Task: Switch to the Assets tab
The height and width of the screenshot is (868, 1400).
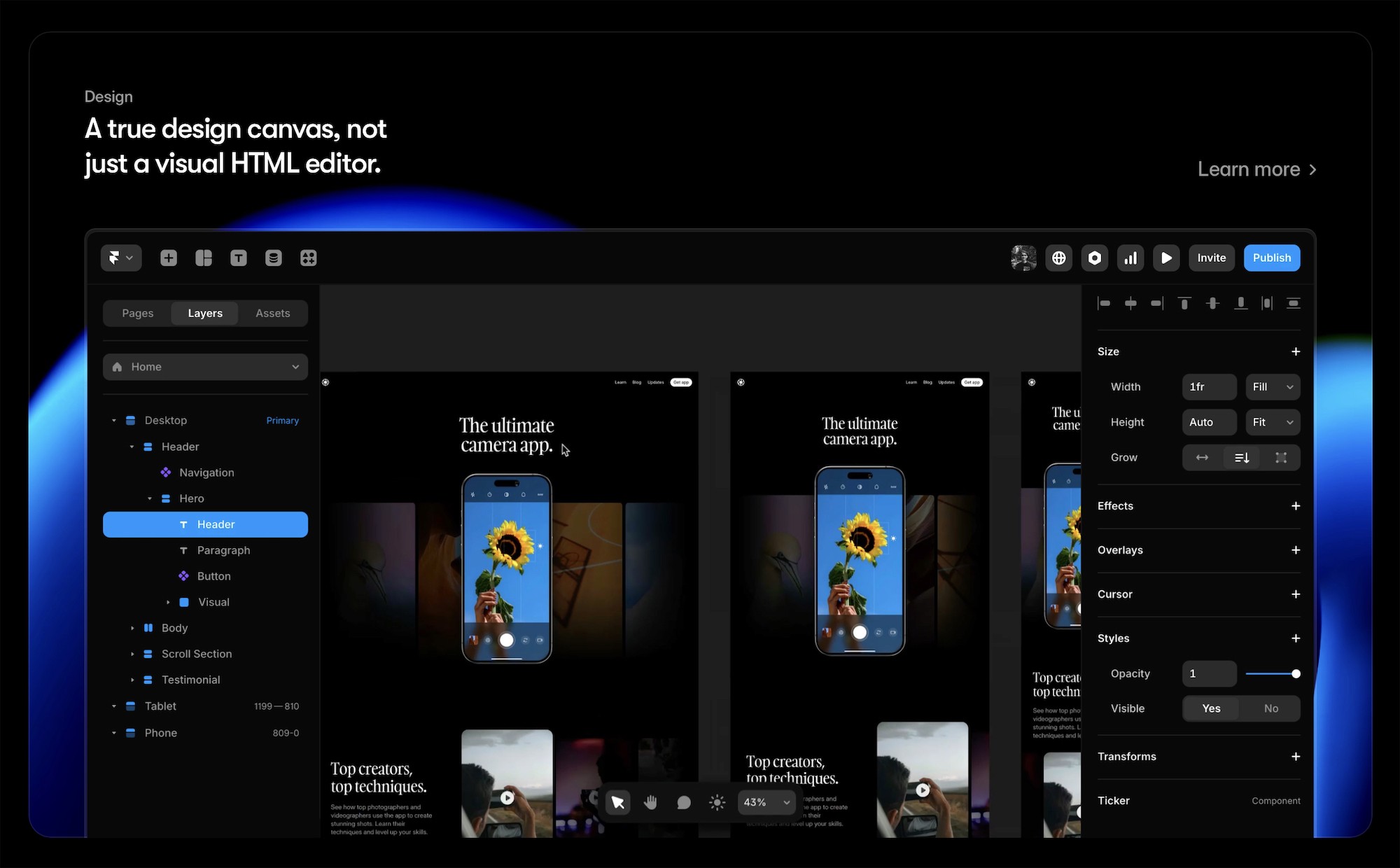Action: pos(273,313)
